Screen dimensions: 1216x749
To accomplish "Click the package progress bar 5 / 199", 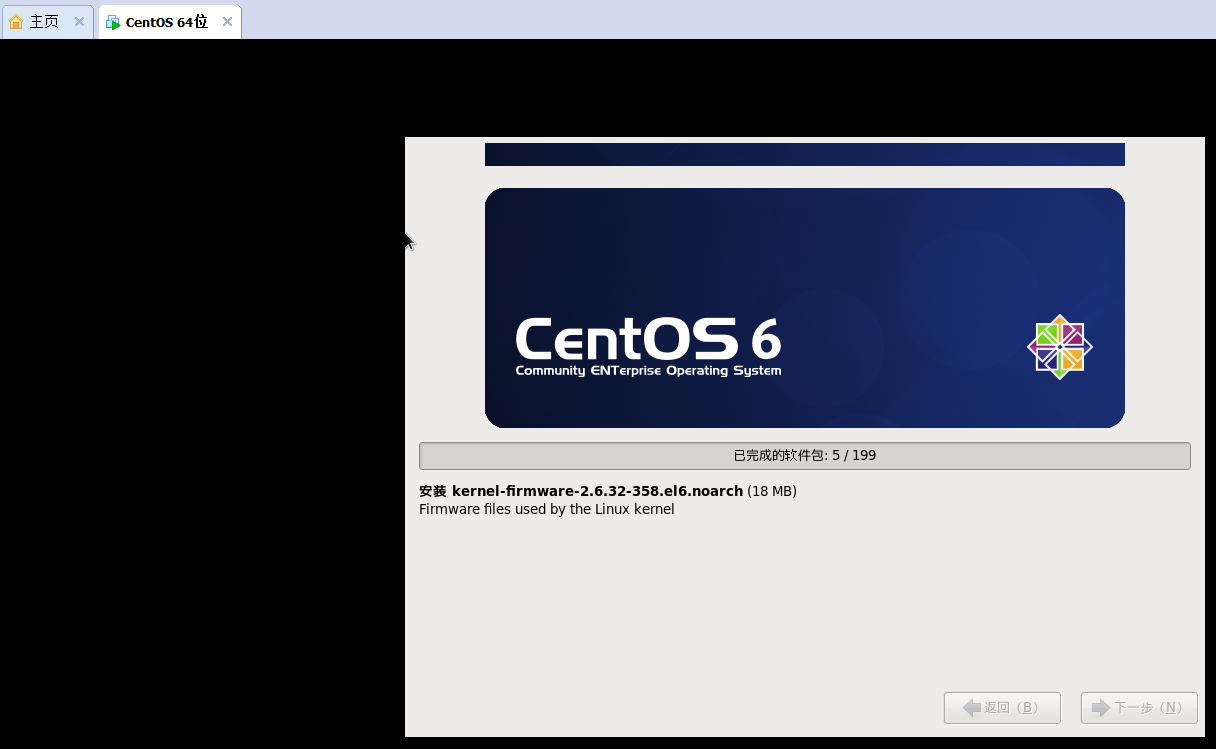I will tap(805, 455).
